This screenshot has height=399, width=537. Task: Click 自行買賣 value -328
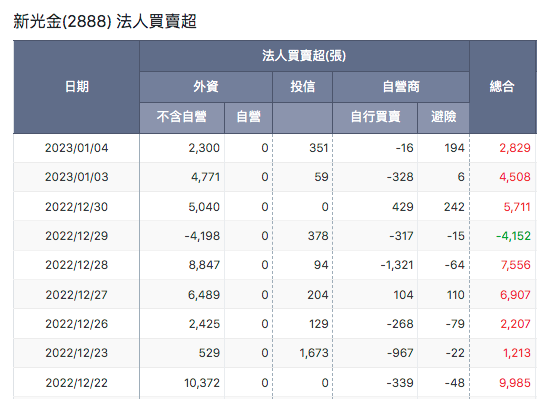coord(400,177)
